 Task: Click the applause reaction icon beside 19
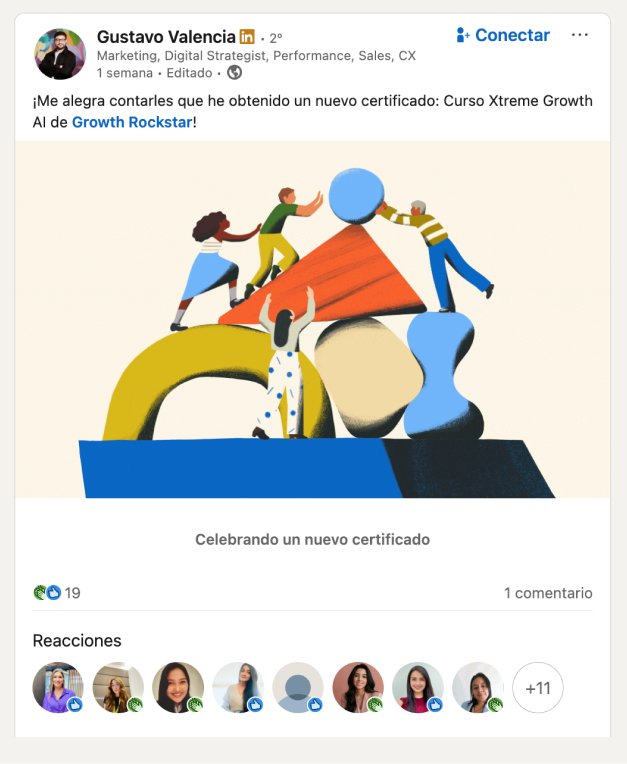(40, 592)
